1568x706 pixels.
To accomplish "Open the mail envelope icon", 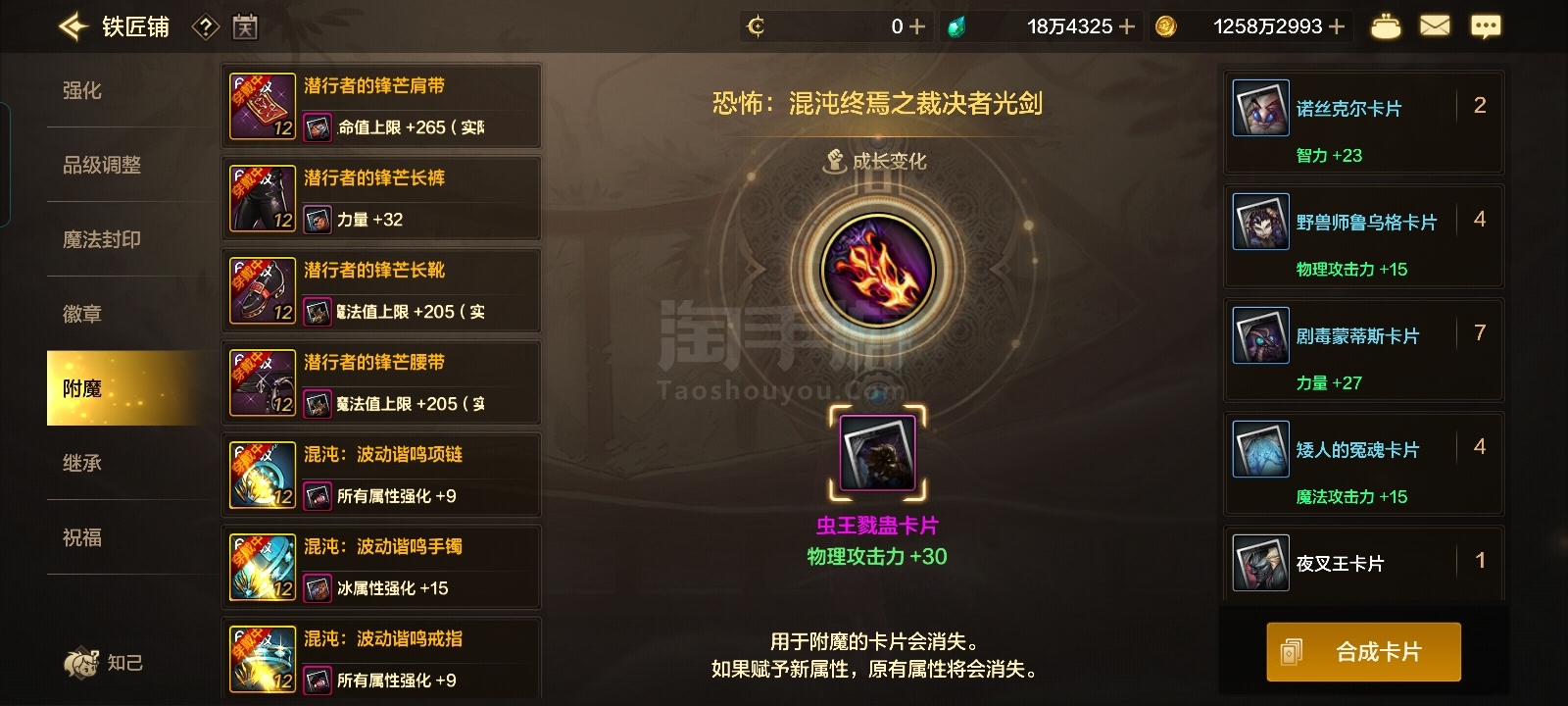I will (1435, 26).
